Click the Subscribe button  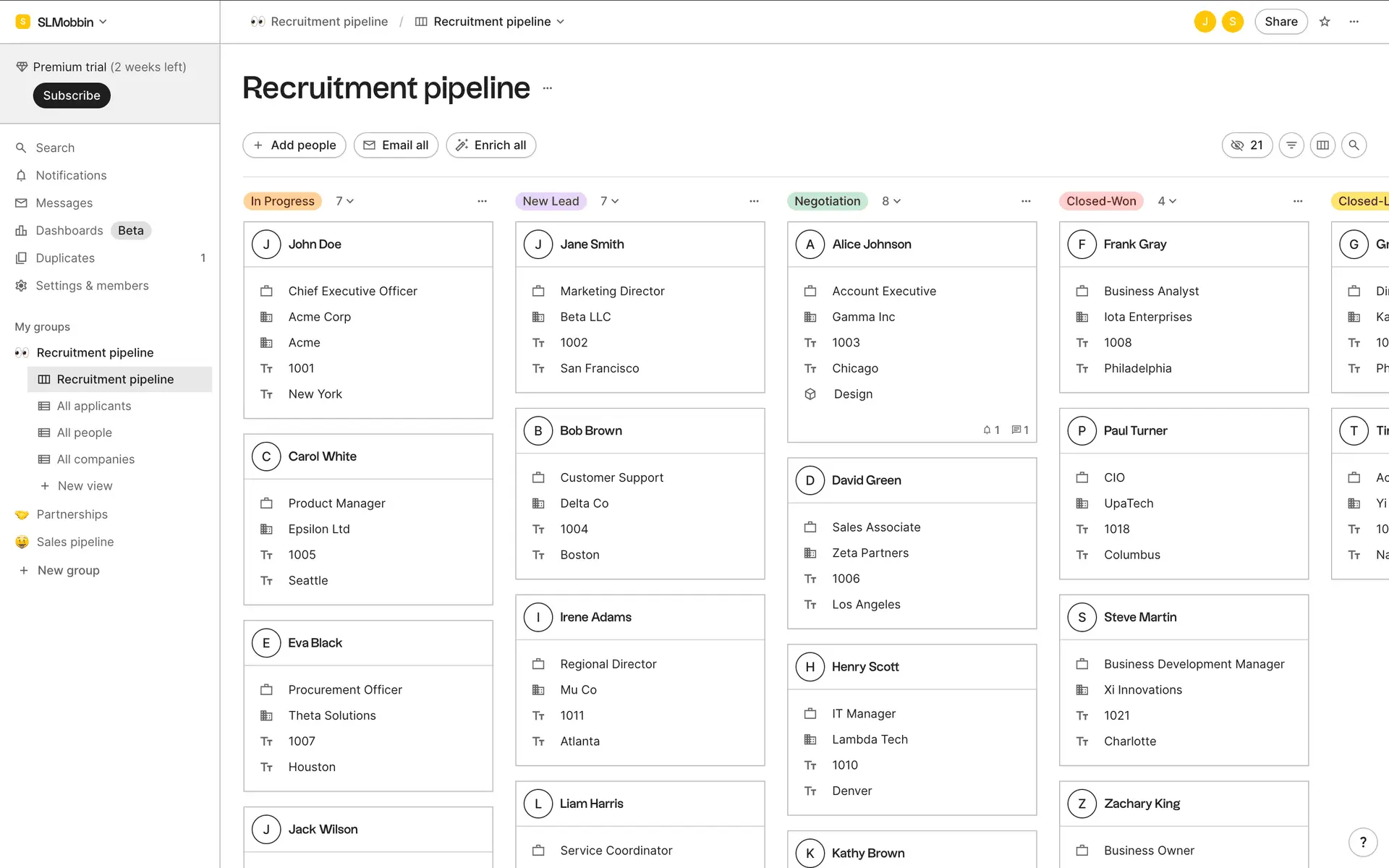(72, 95)
